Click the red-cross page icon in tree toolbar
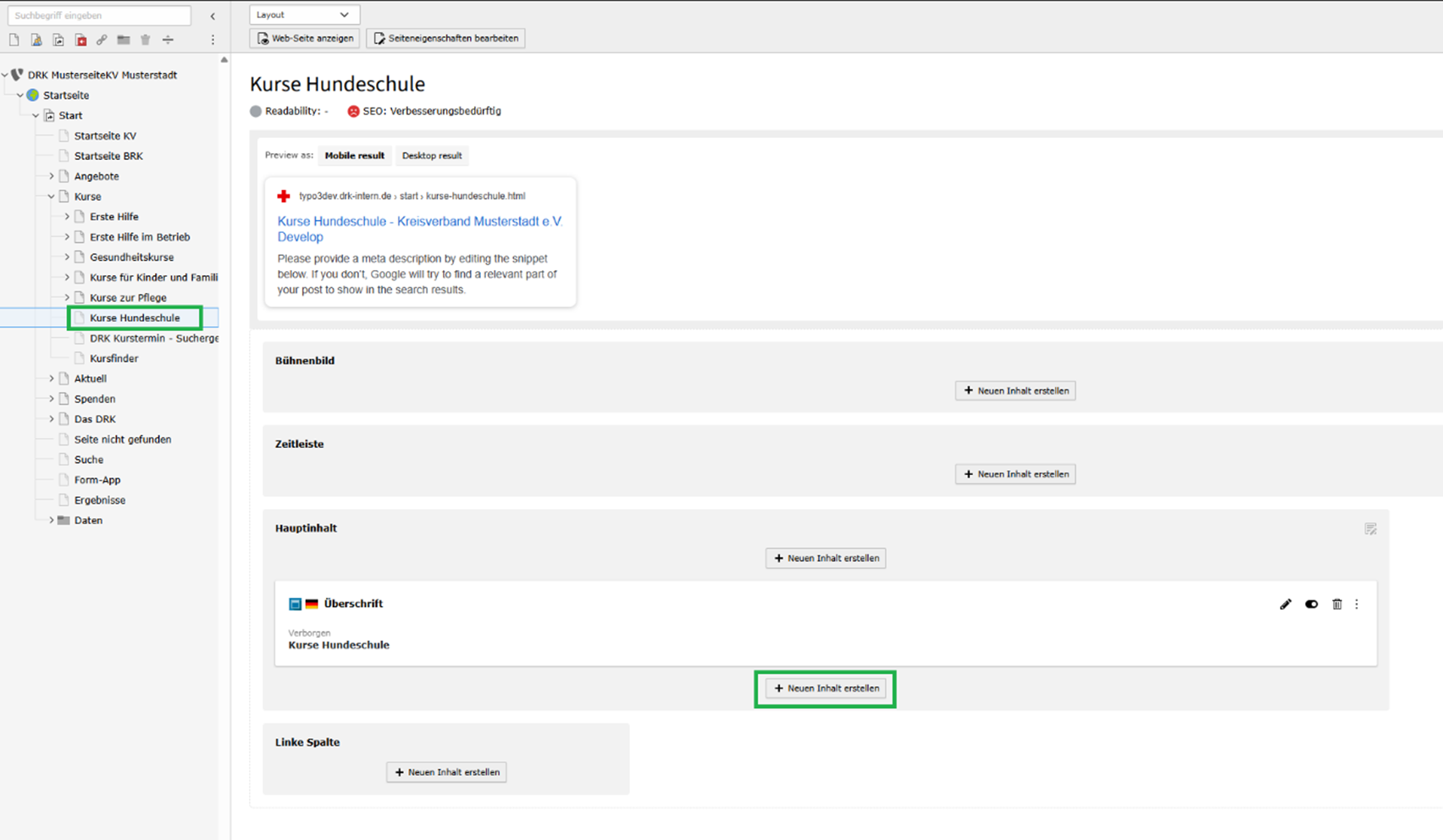The height and width of the screenshot is (840, 1443). [80, 40]
